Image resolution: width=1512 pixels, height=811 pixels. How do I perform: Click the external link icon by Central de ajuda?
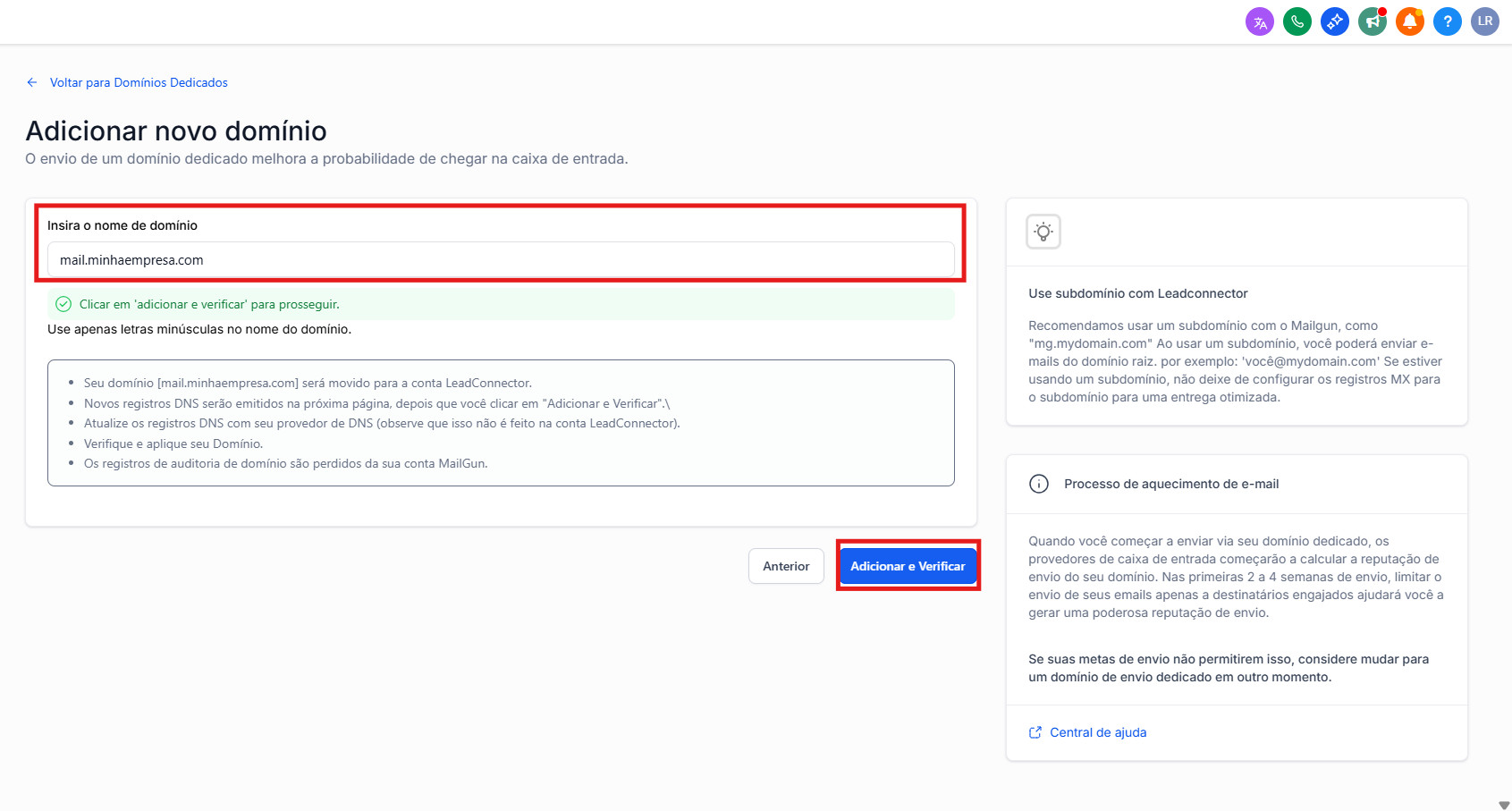(1035, 732)
